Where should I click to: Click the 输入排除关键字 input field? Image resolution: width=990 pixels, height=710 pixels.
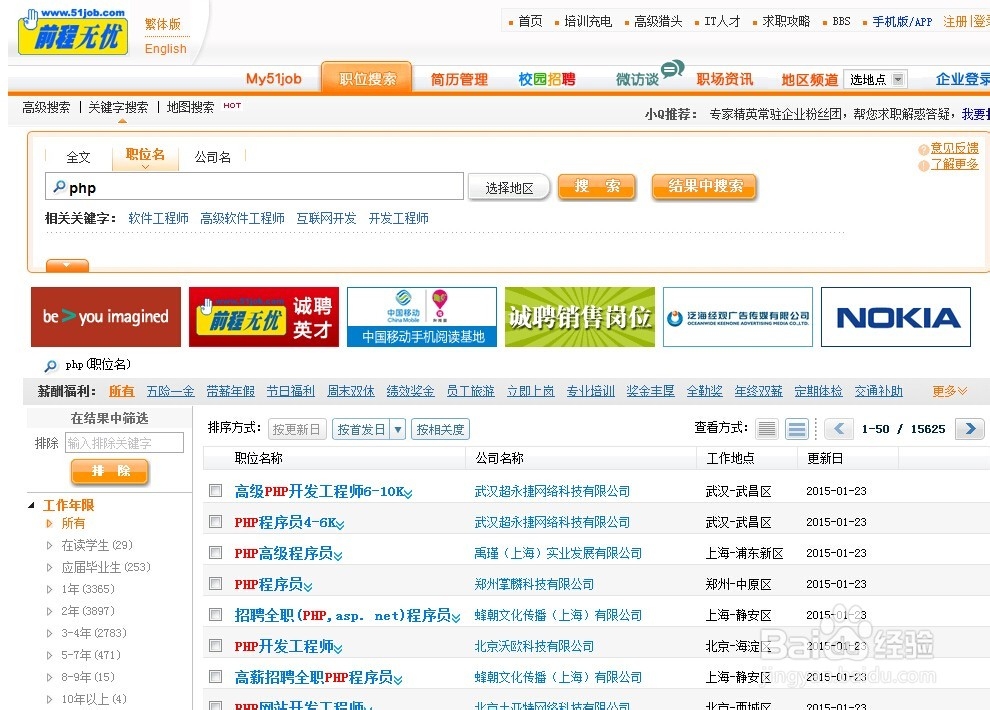124,442
